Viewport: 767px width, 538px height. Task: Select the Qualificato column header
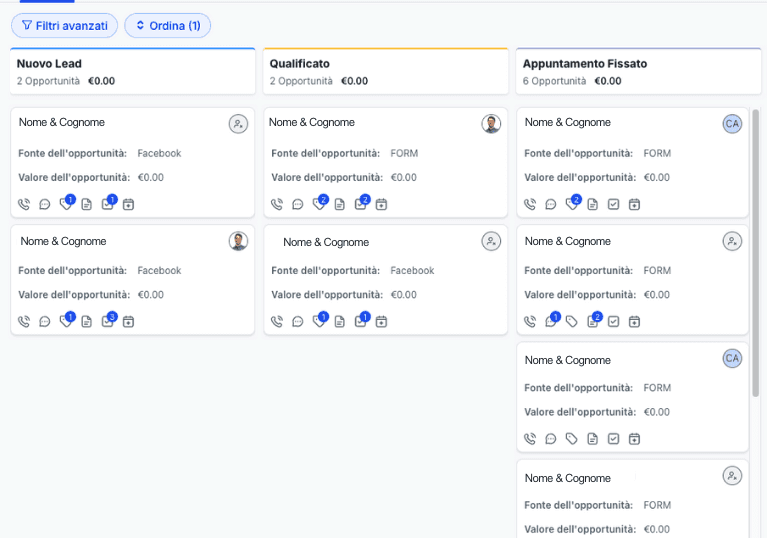385,71
